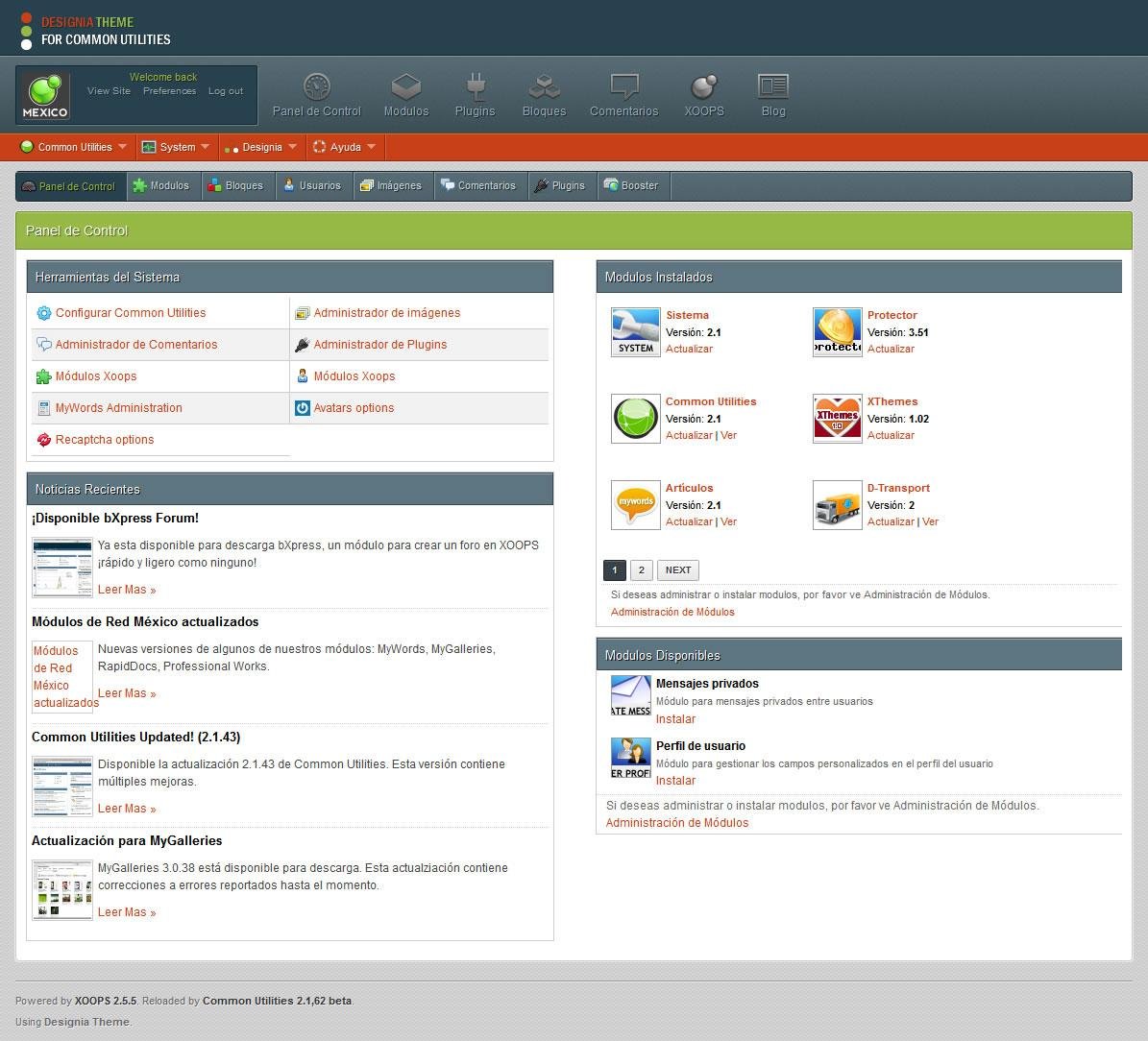Click page 2 of Modulos Instalados pagination

[x=641, y=569]
